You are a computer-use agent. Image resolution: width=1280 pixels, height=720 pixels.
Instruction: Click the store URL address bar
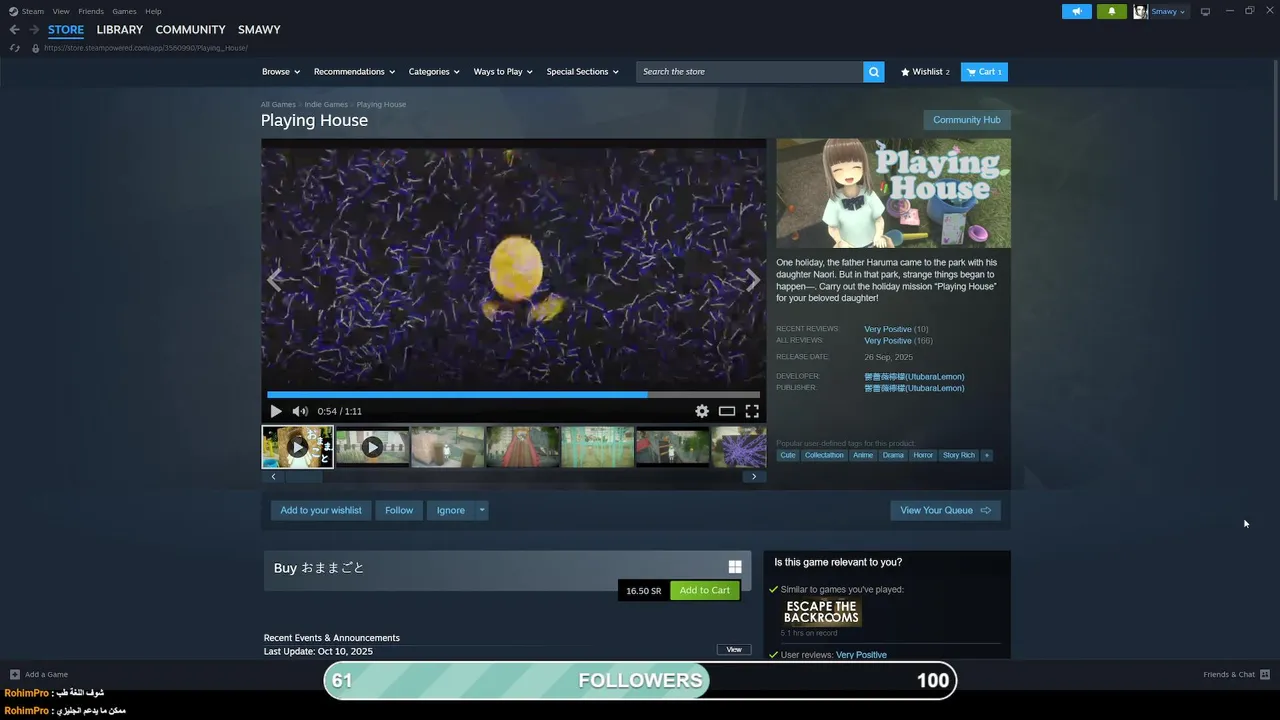(x=146, y=48)
